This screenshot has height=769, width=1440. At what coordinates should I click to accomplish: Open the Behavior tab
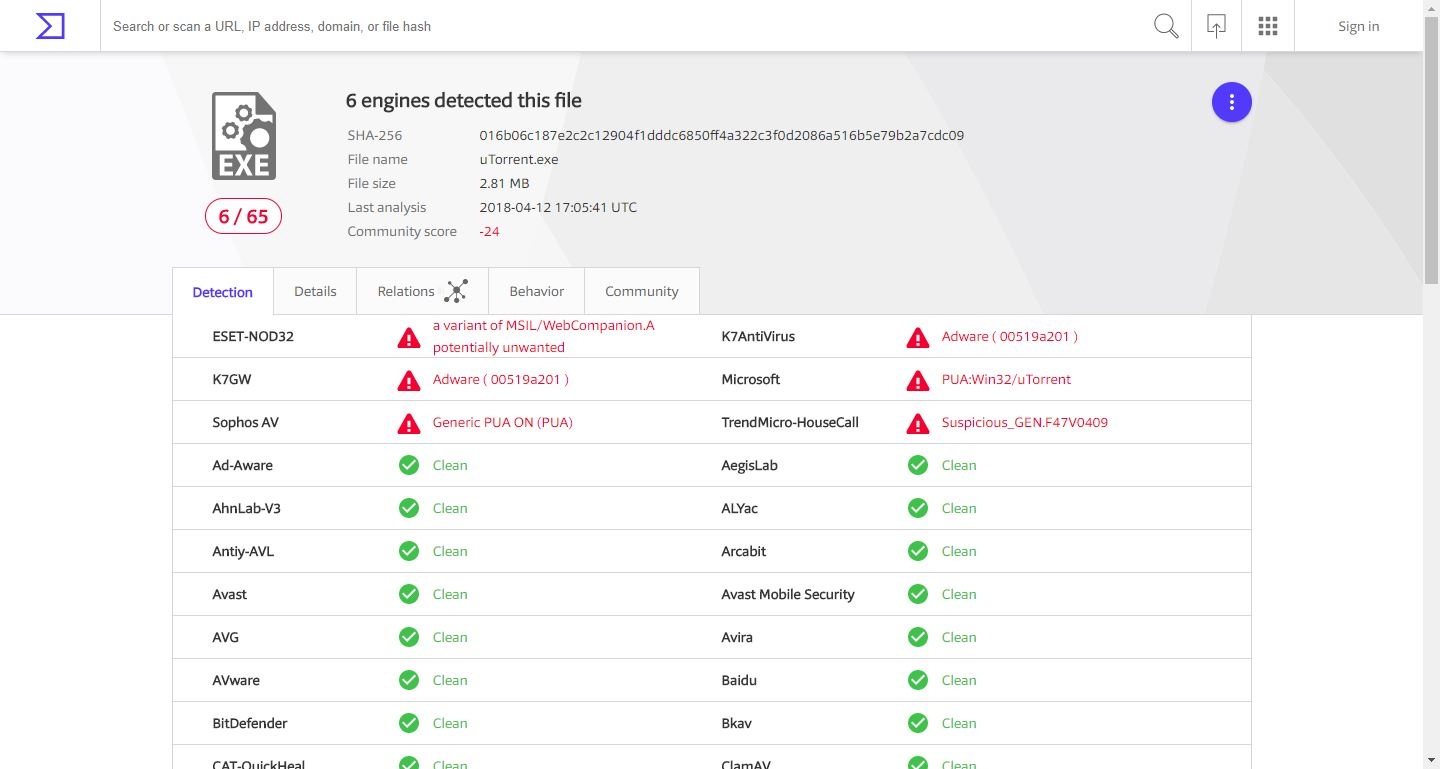point(536,291)
